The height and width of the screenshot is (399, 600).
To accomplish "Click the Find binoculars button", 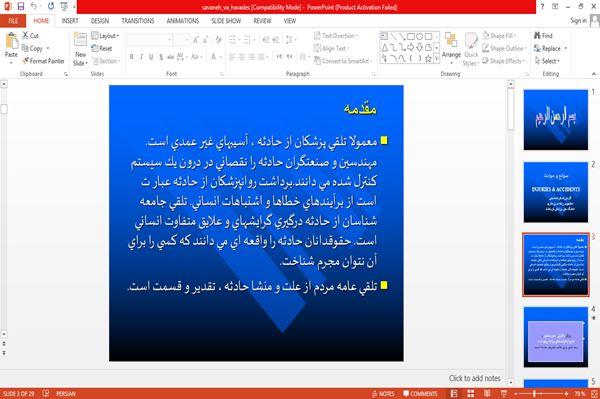I will click(543, 36).
